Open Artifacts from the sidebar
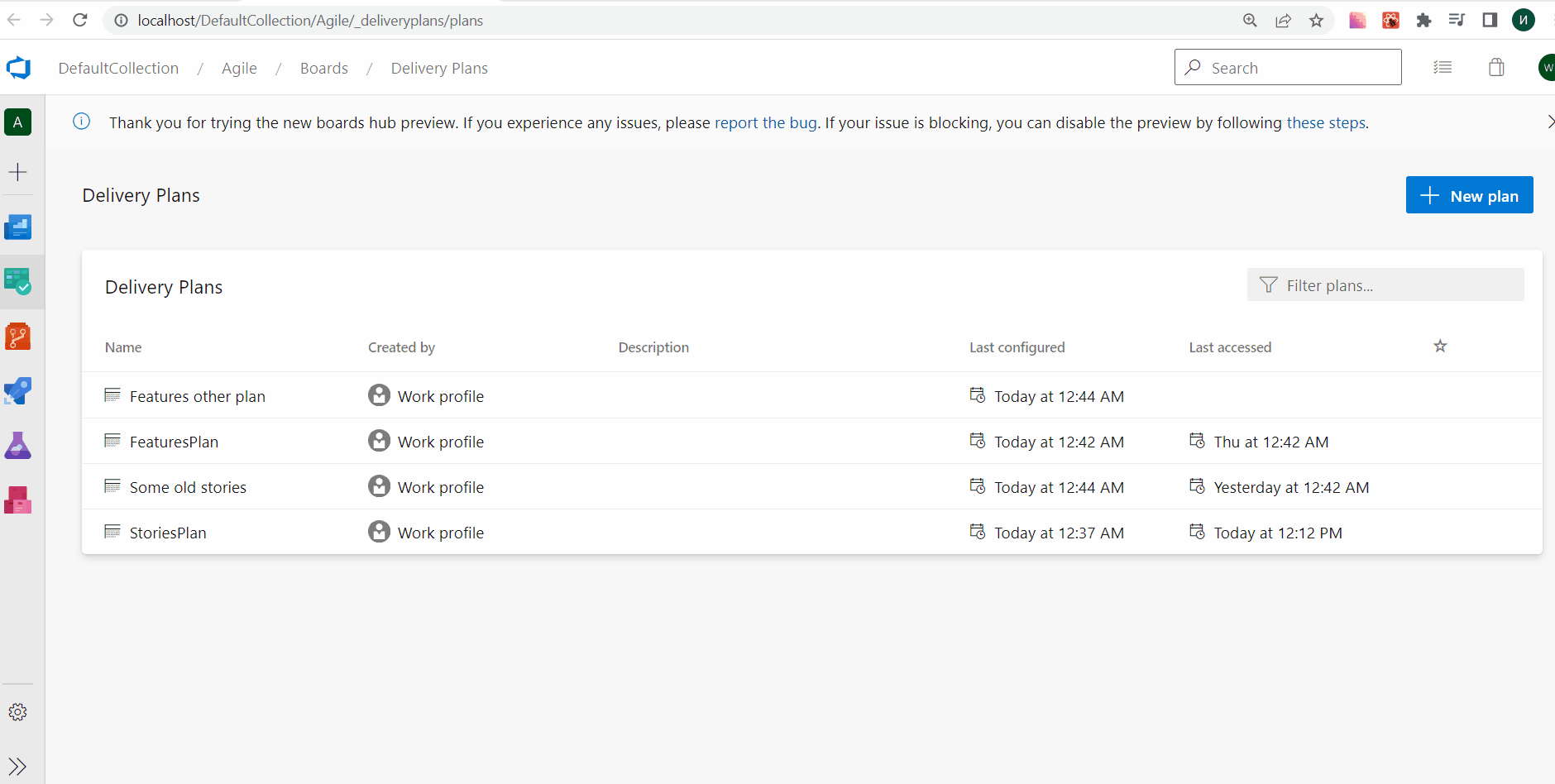The width and height of the screenshot is (1555, 784). (x=17, y=500)
